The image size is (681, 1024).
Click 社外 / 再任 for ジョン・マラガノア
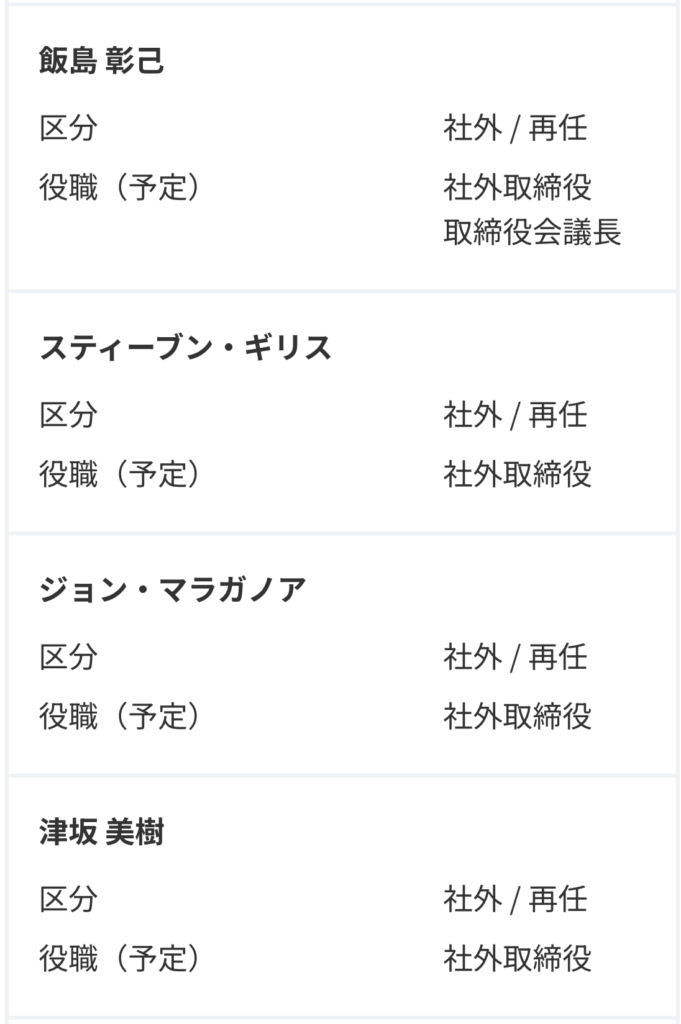pyautogui.click(x=515, y=658)
